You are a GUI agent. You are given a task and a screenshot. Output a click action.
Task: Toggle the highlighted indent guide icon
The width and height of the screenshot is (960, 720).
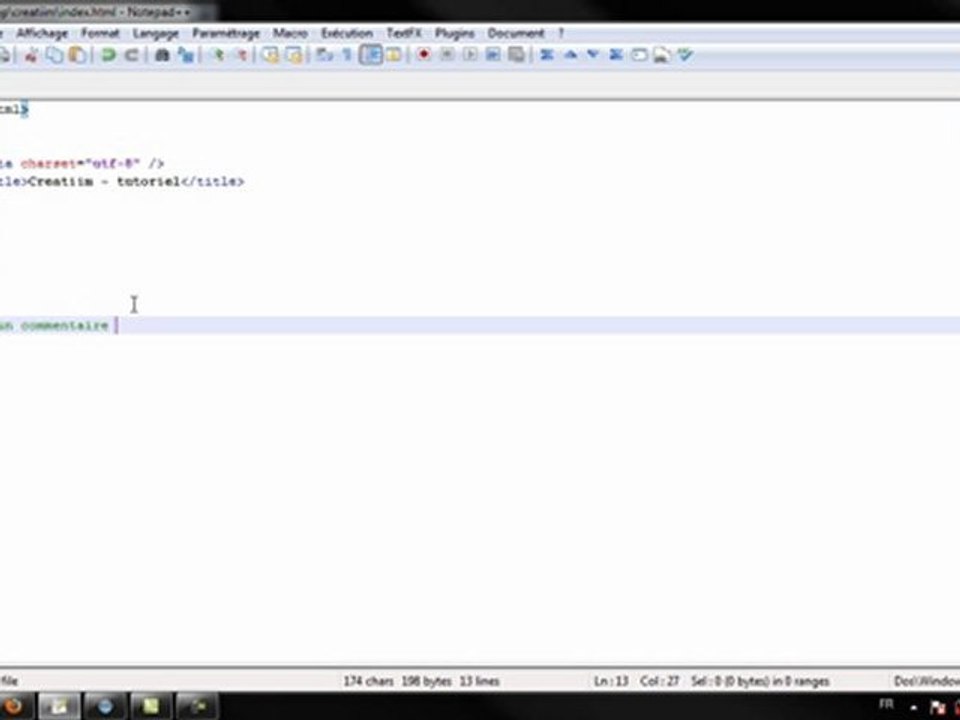[371, 56]
